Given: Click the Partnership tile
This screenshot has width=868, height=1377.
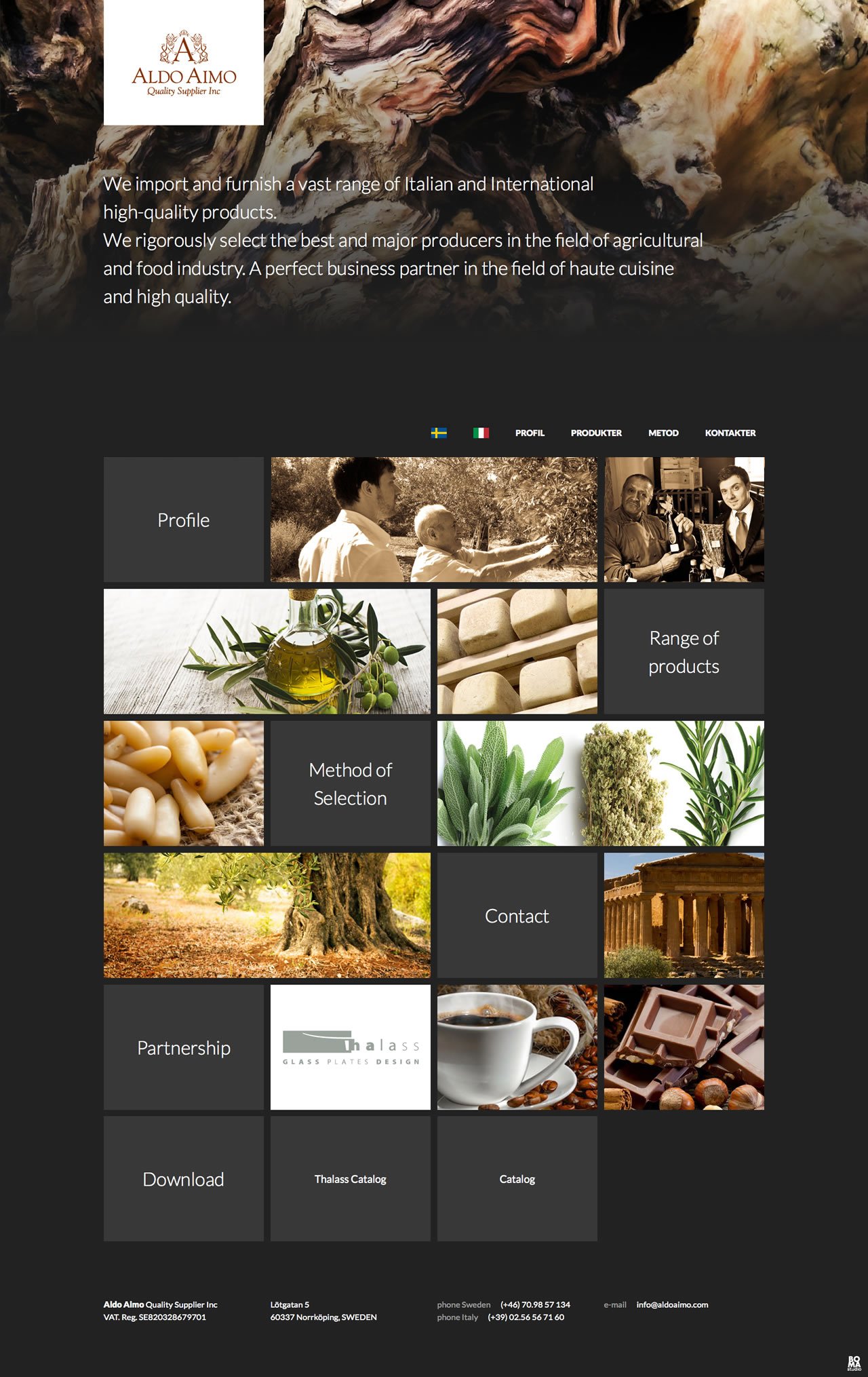Looking at the screenshot, I should pos(184,1047).
